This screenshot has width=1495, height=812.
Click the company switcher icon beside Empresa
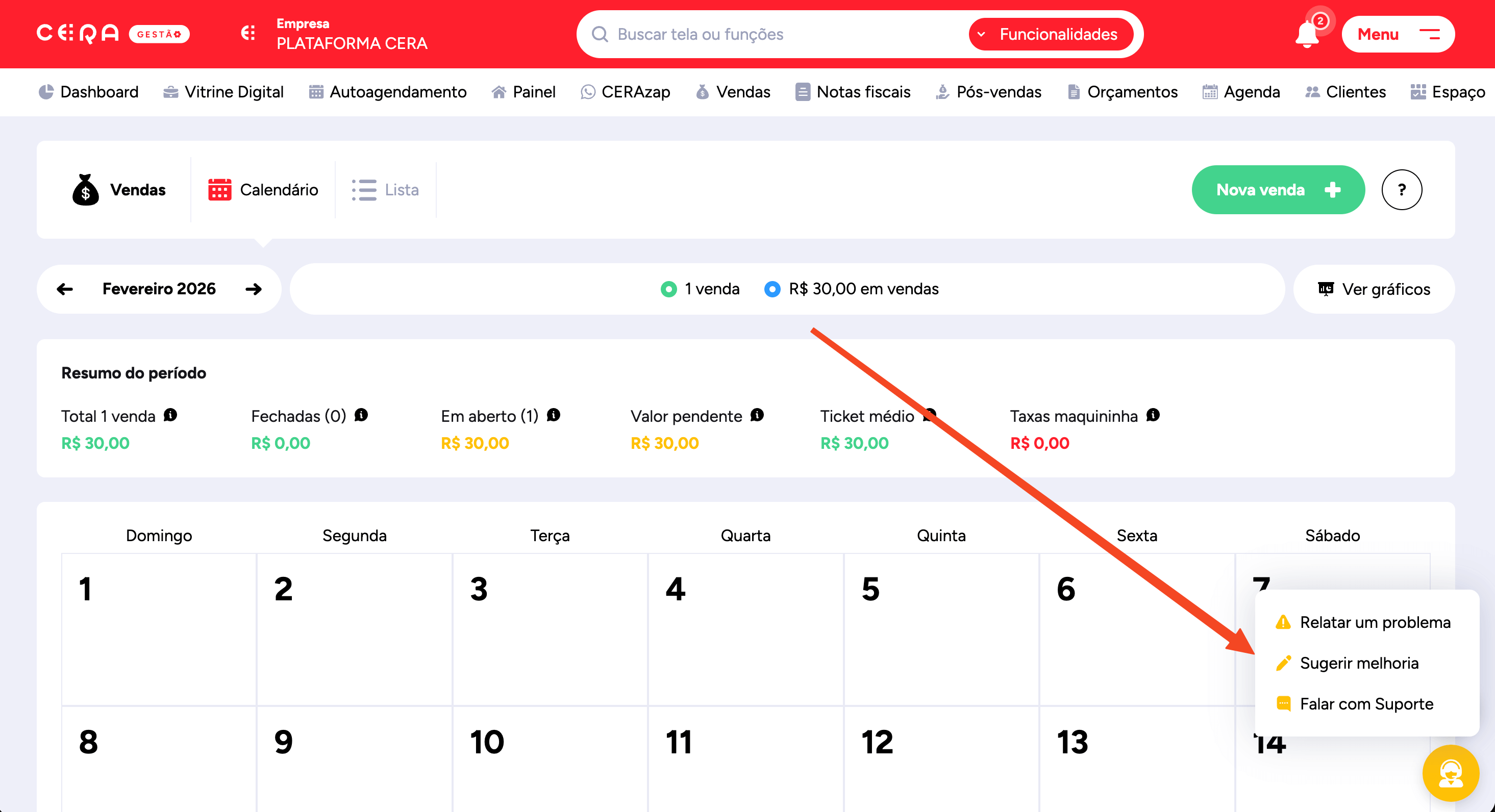[x=248, y=34]
